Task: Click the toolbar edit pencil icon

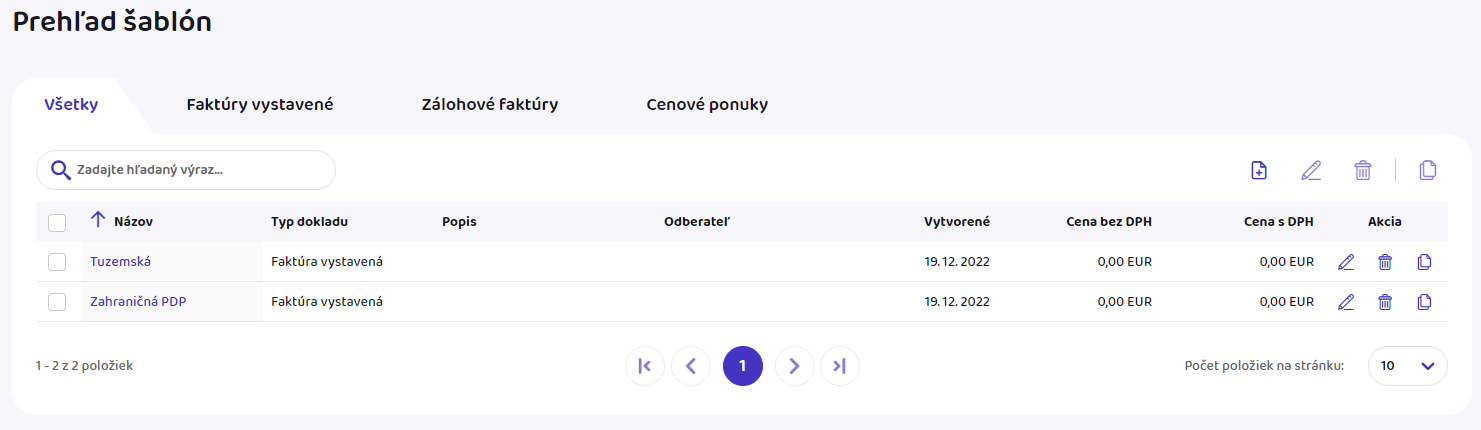Action: click(x=1311, y=170)
